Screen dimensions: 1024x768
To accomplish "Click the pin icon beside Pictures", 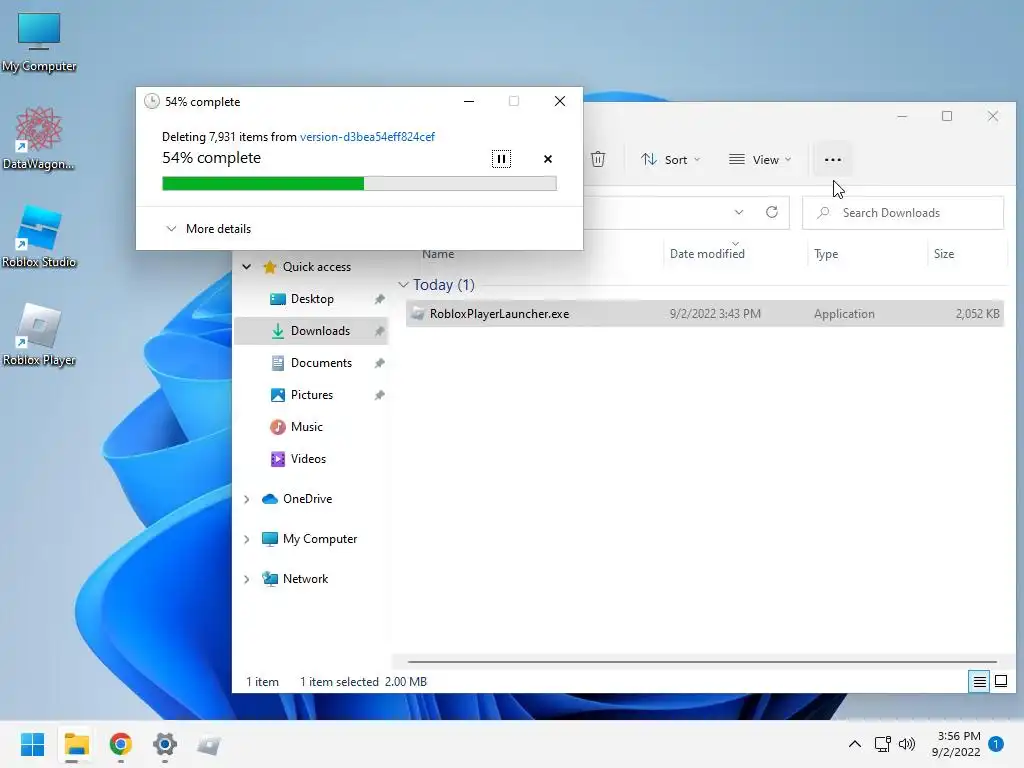I will coord(379,395).
